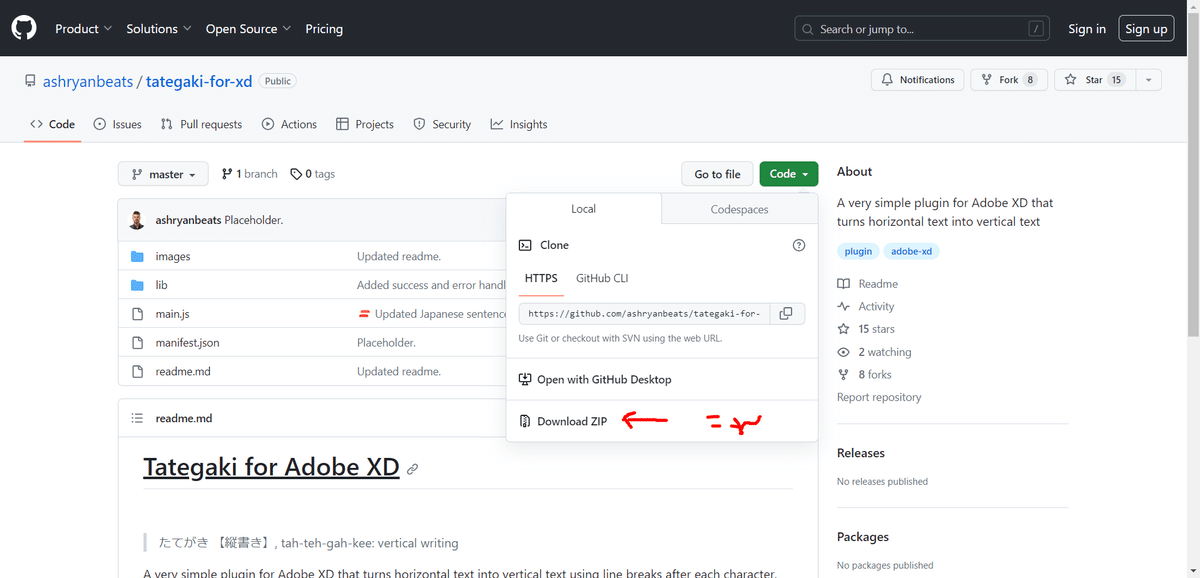This screenshot has width=1200, height=578.
Task: Click the copy clone URL icon
Action: click(786, 314)
